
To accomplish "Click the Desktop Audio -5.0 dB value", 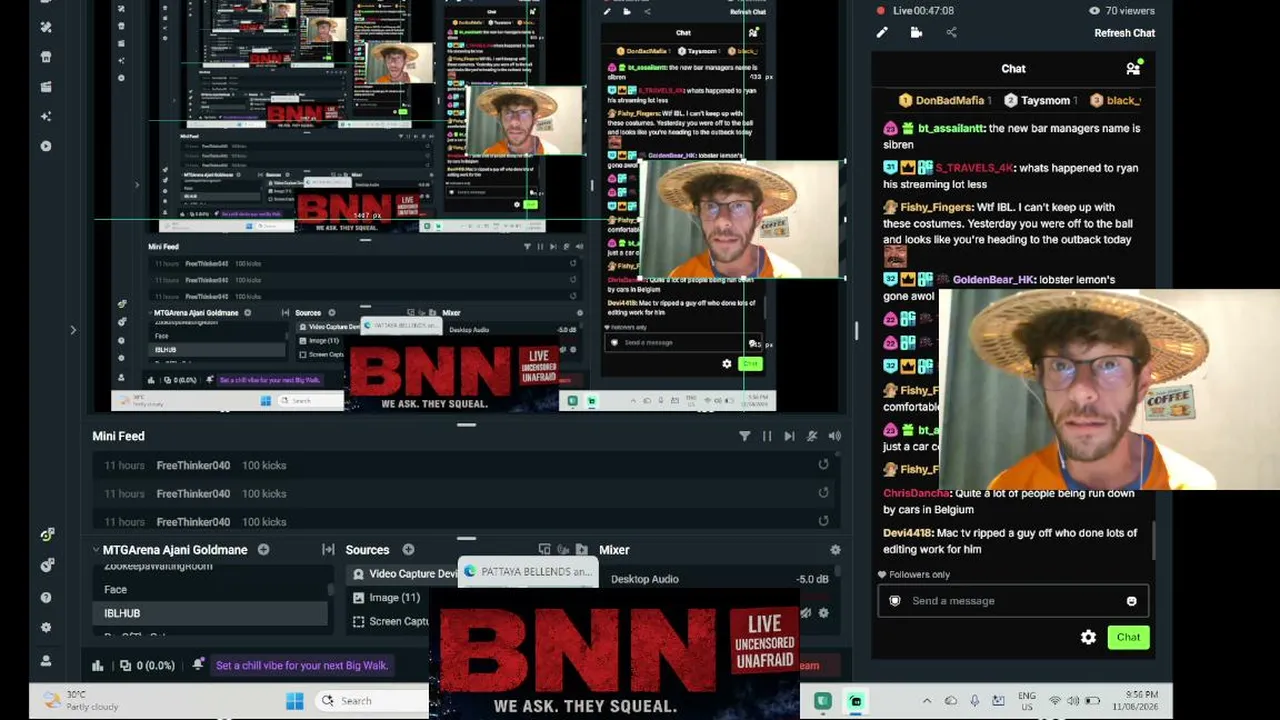I will [812, 579].
